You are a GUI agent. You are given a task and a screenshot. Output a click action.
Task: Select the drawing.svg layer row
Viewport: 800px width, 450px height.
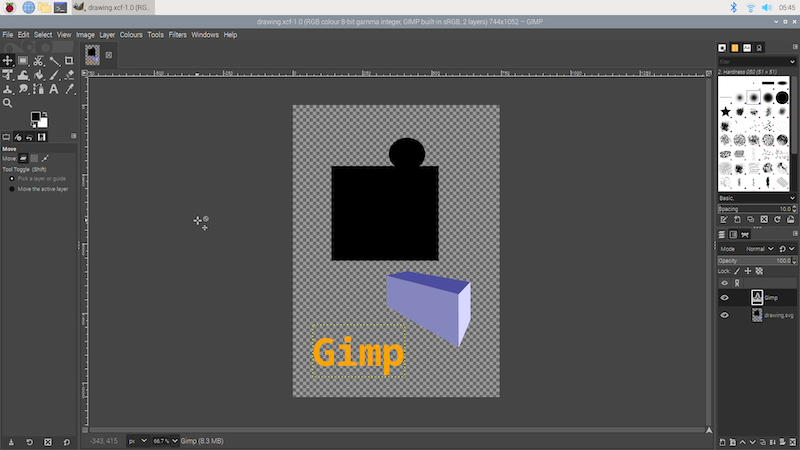click(x=757, y=315)
